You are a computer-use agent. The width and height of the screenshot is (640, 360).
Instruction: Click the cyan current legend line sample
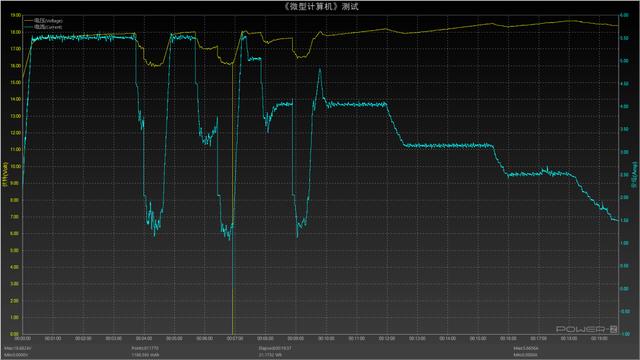point(29,27)
